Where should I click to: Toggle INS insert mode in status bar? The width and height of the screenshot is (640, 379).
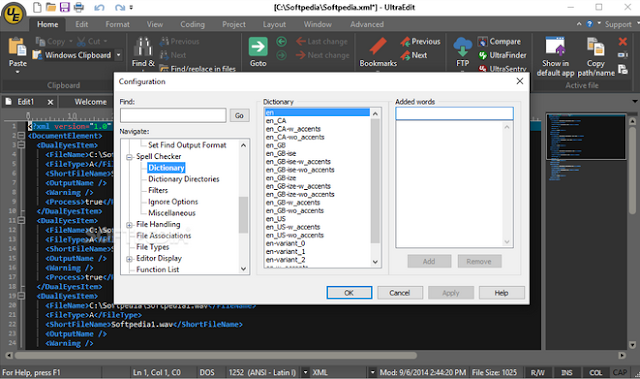pyautogui.click(x=567, y=372)
